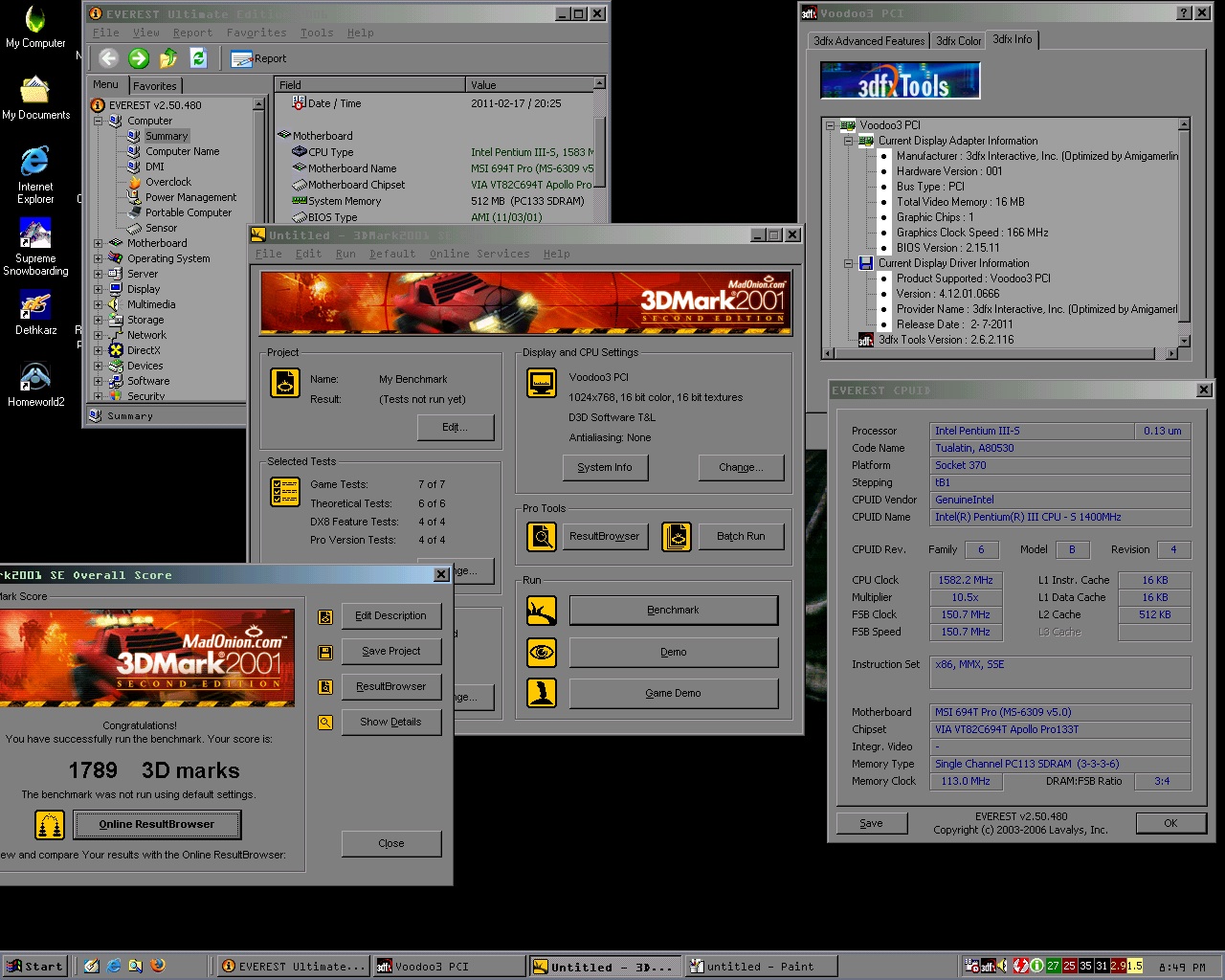Image resolution: width=1225 pixels, height=980 pixels.
Task: Click the Game Demo button
Action: click(674, 693)
